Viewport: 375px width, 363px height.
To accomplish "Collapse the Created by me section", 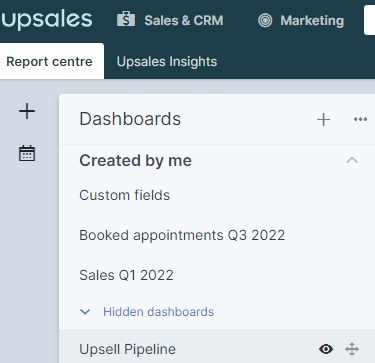I will coord(352,160).
